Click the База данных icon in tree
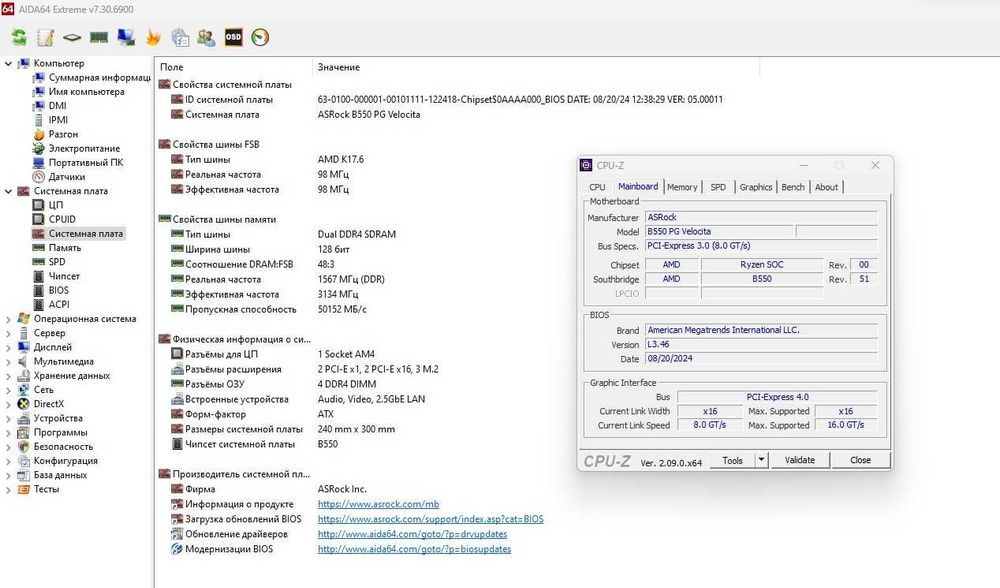This screenshot has width=1000, height=588. tap(24, 475)
